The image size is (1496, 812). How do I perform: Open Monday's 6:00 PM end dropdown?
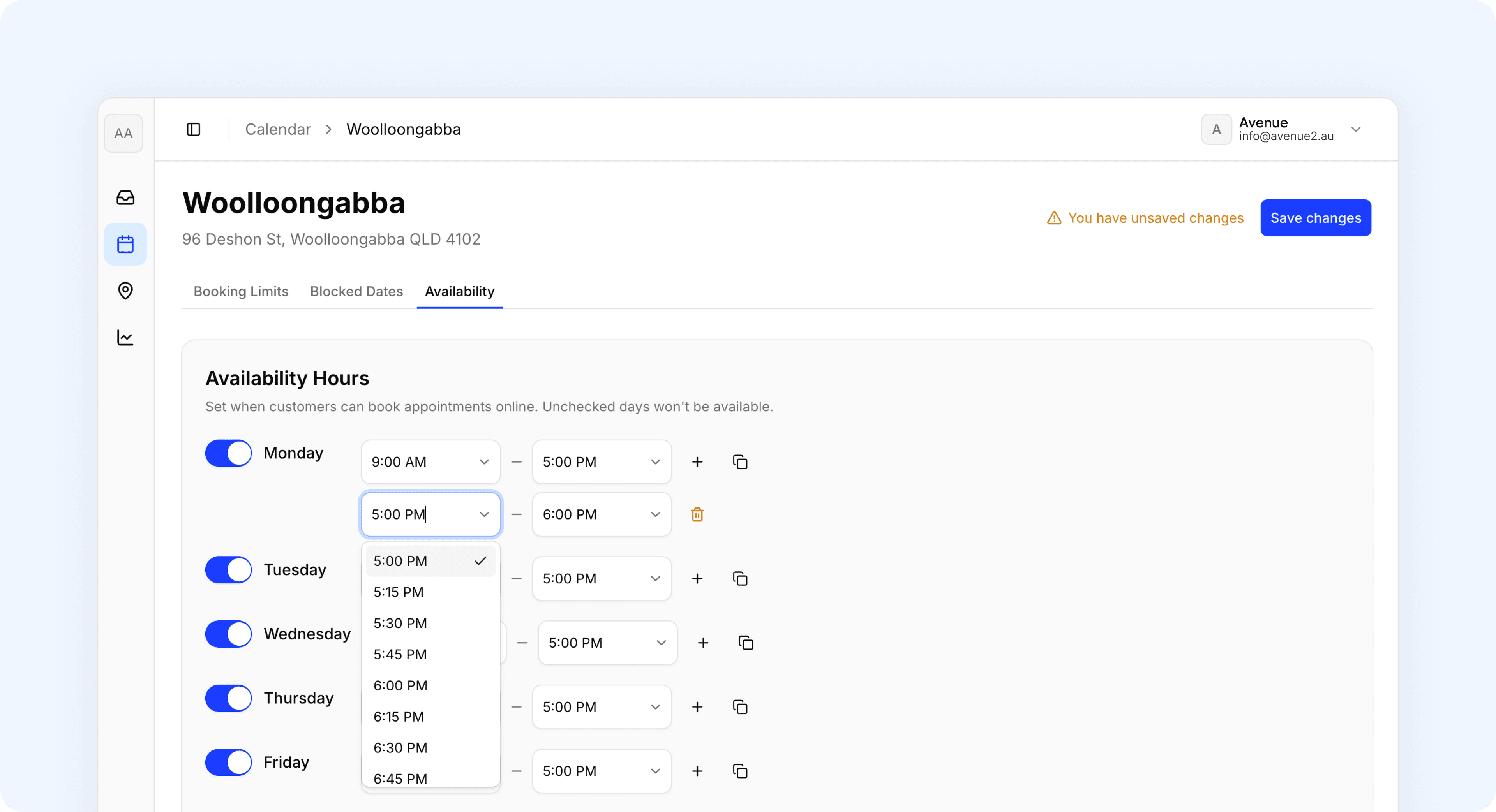601,514
